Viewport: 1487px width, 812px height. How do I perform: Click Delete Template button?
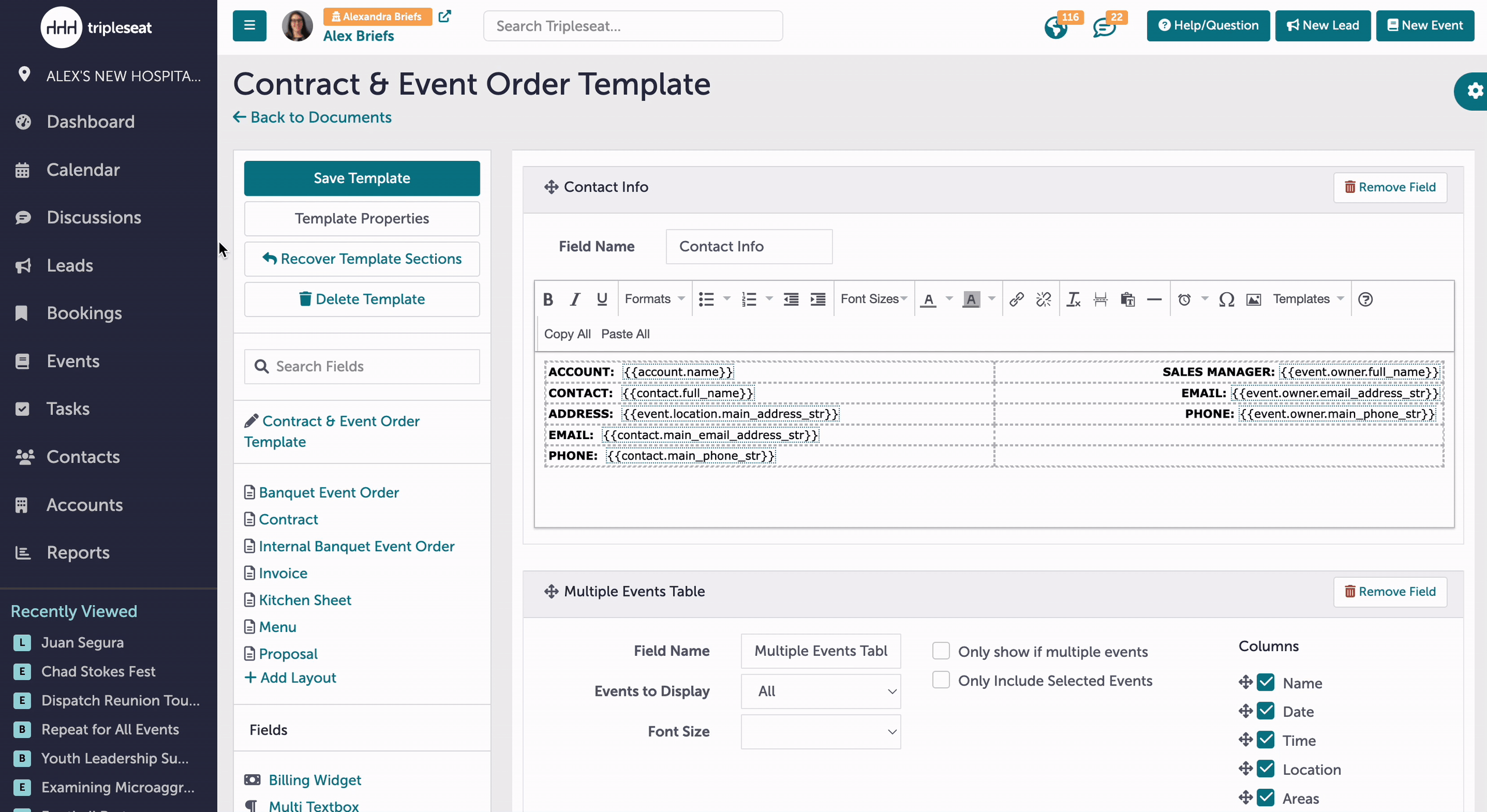[362, 299]
